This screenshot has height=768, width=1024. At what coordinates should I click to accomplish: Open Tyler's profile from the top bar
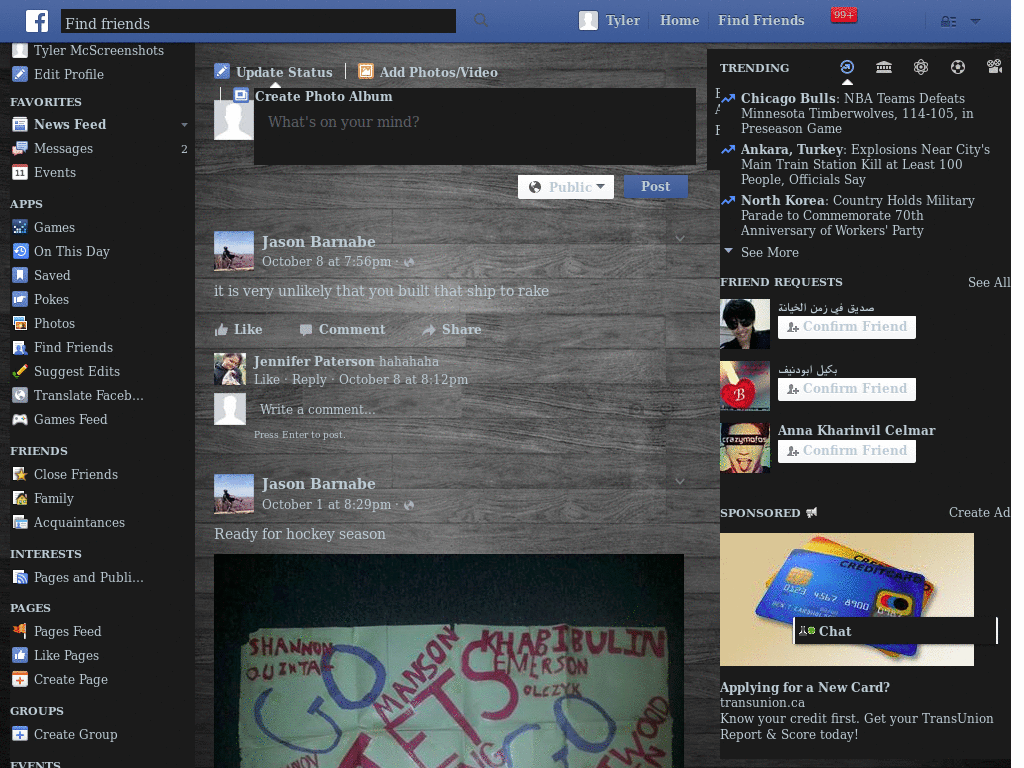pyautogui.click(x=609, y=20)
